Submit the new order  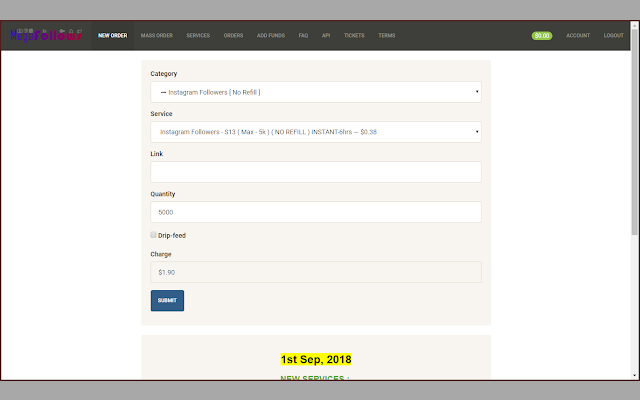tap(167, 300)
